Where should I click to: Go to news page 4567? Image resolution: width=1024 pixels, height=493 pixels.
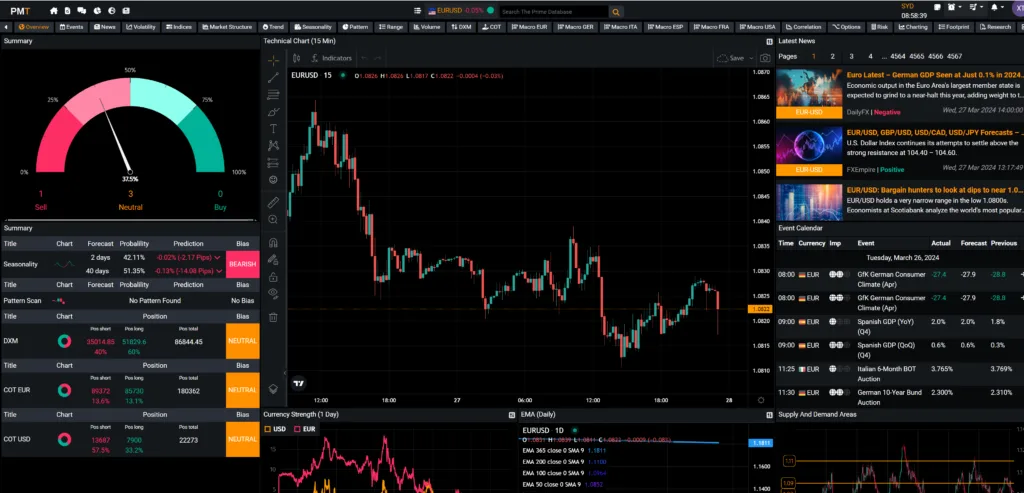click(954, 56)
